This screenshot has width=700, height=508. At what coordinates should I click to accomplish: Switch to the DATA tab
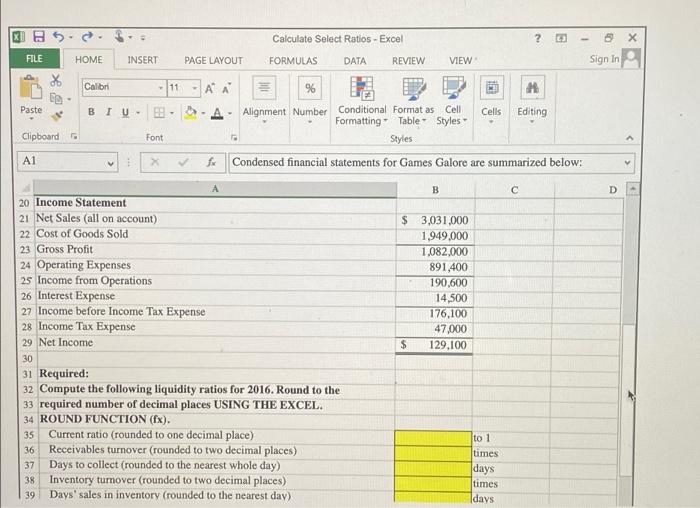point(355,61)
